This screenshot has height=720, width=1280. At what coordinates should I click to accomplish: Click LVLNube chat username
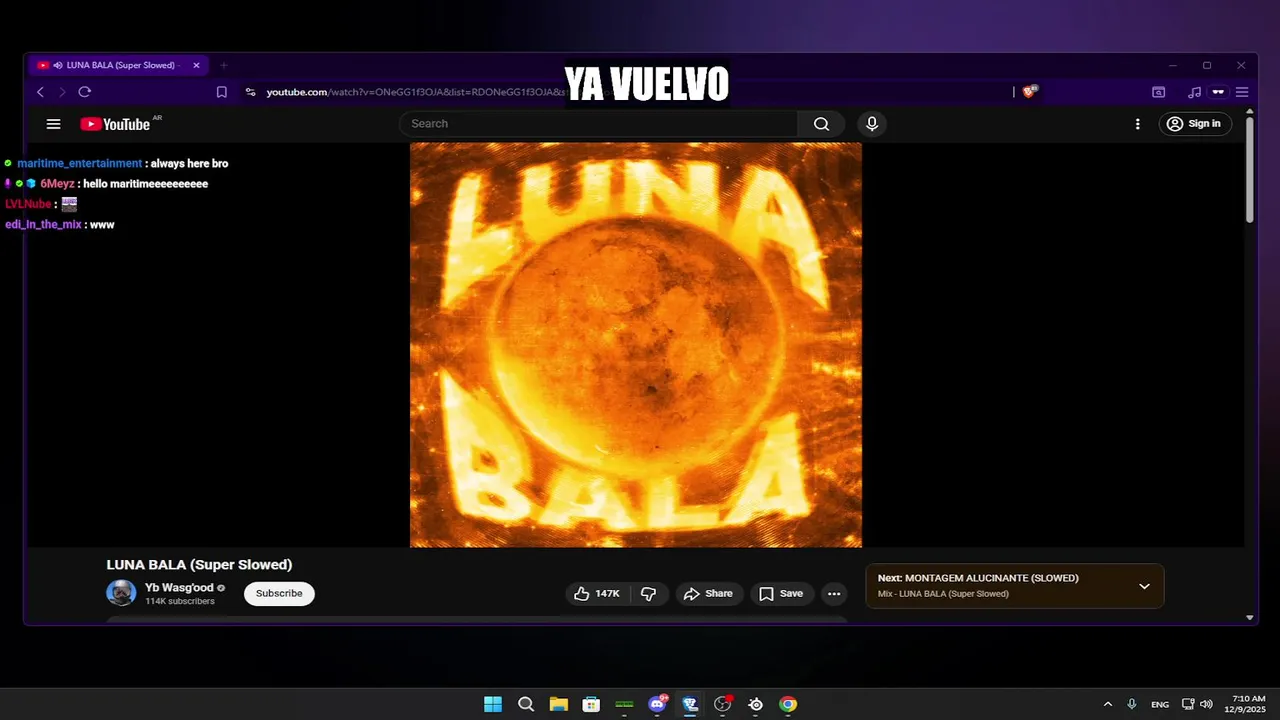[x=28, y=204]
